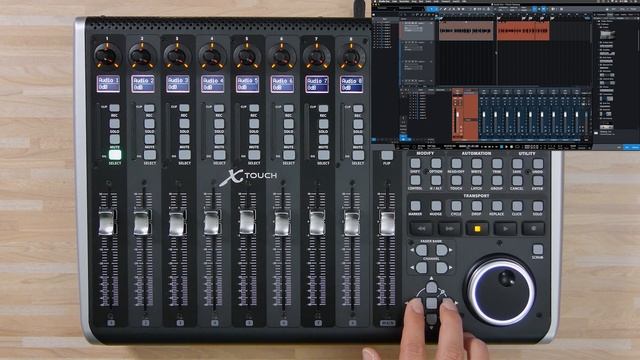Viewport: 640px width, 360px height.
Task: Click the Enter utility button
Action: coord(538,180)
